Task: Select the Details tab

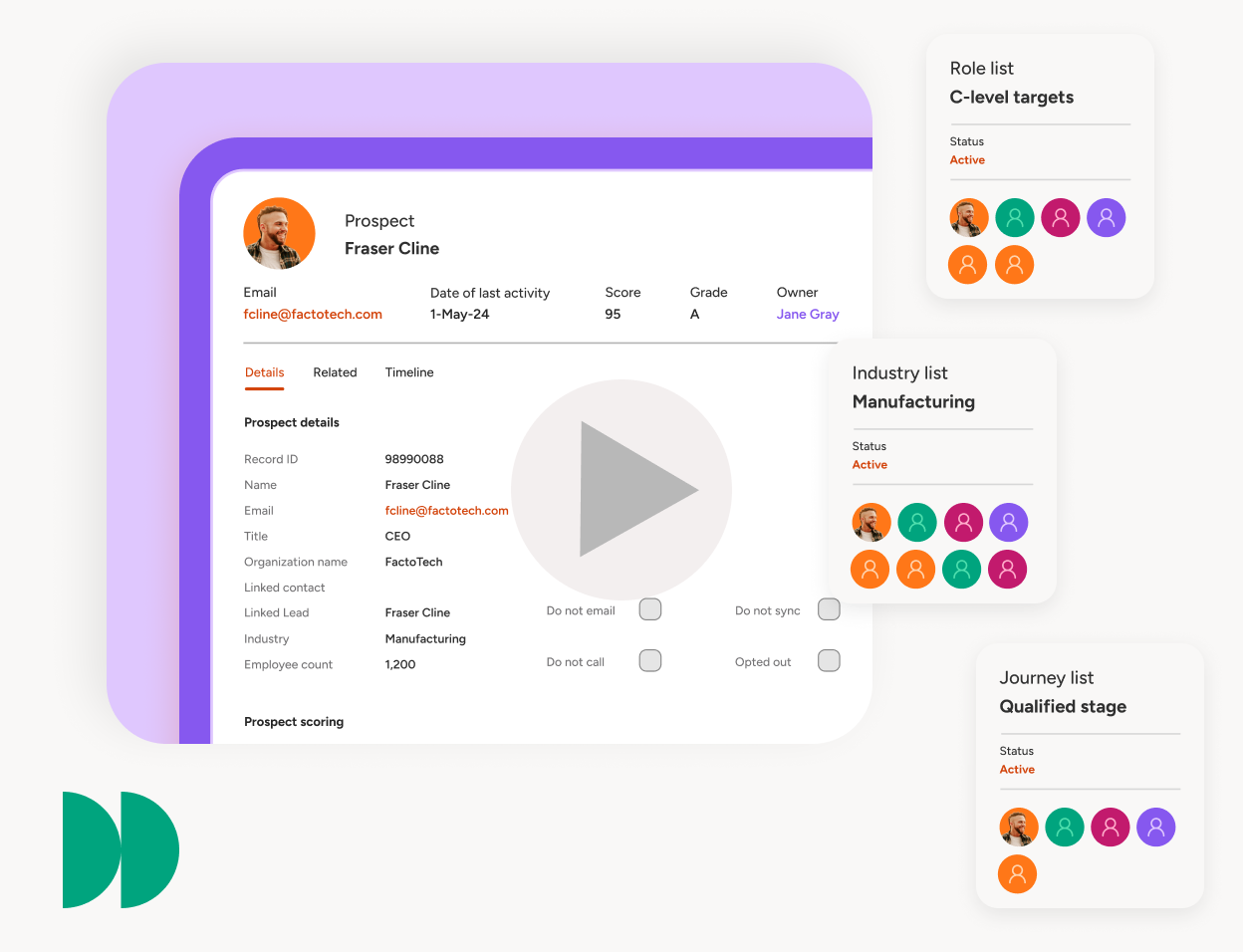Action: 265,372
